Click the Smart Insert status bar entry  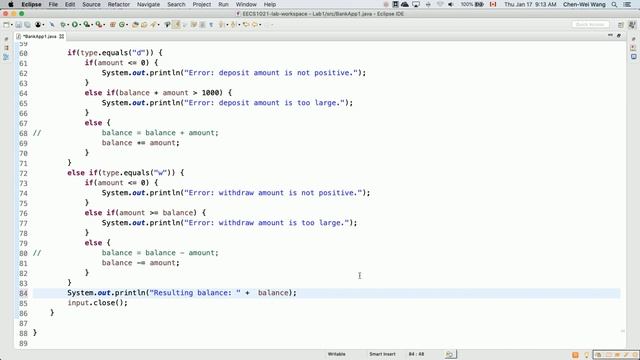382,354
